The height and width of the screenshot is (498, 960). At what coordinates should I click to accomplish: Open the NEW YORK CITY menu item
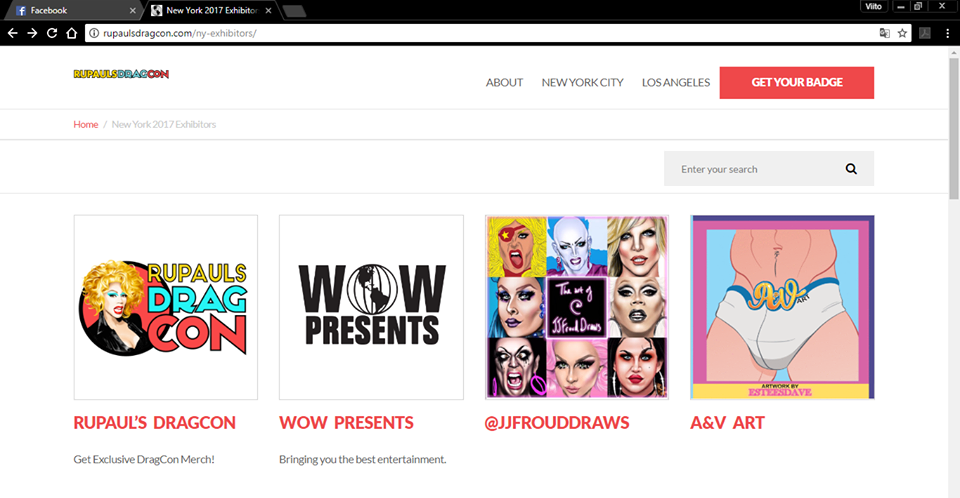click(582, 83)
